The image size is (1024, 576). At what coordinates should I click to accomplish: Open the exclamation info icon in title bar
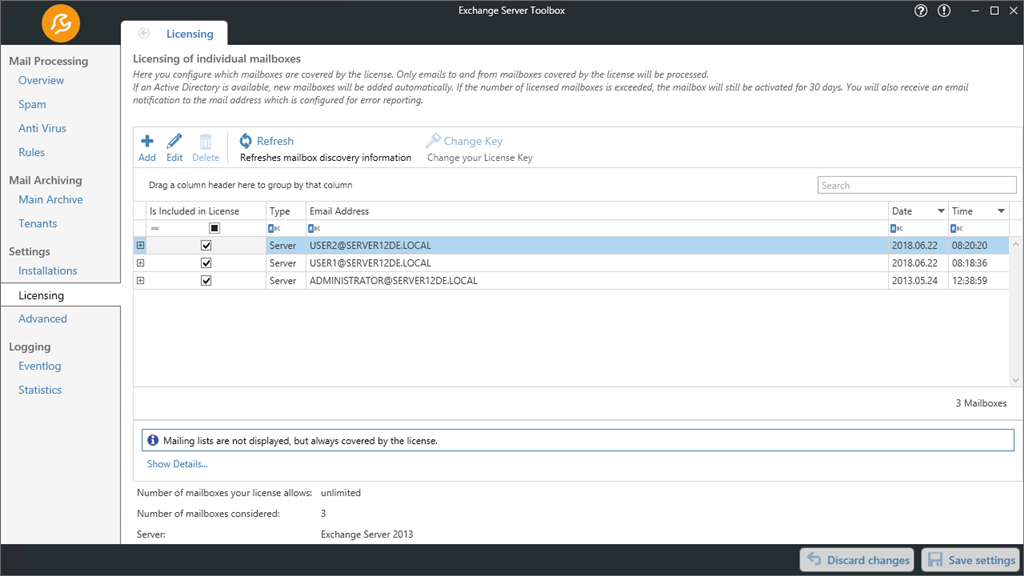(944, 10)
